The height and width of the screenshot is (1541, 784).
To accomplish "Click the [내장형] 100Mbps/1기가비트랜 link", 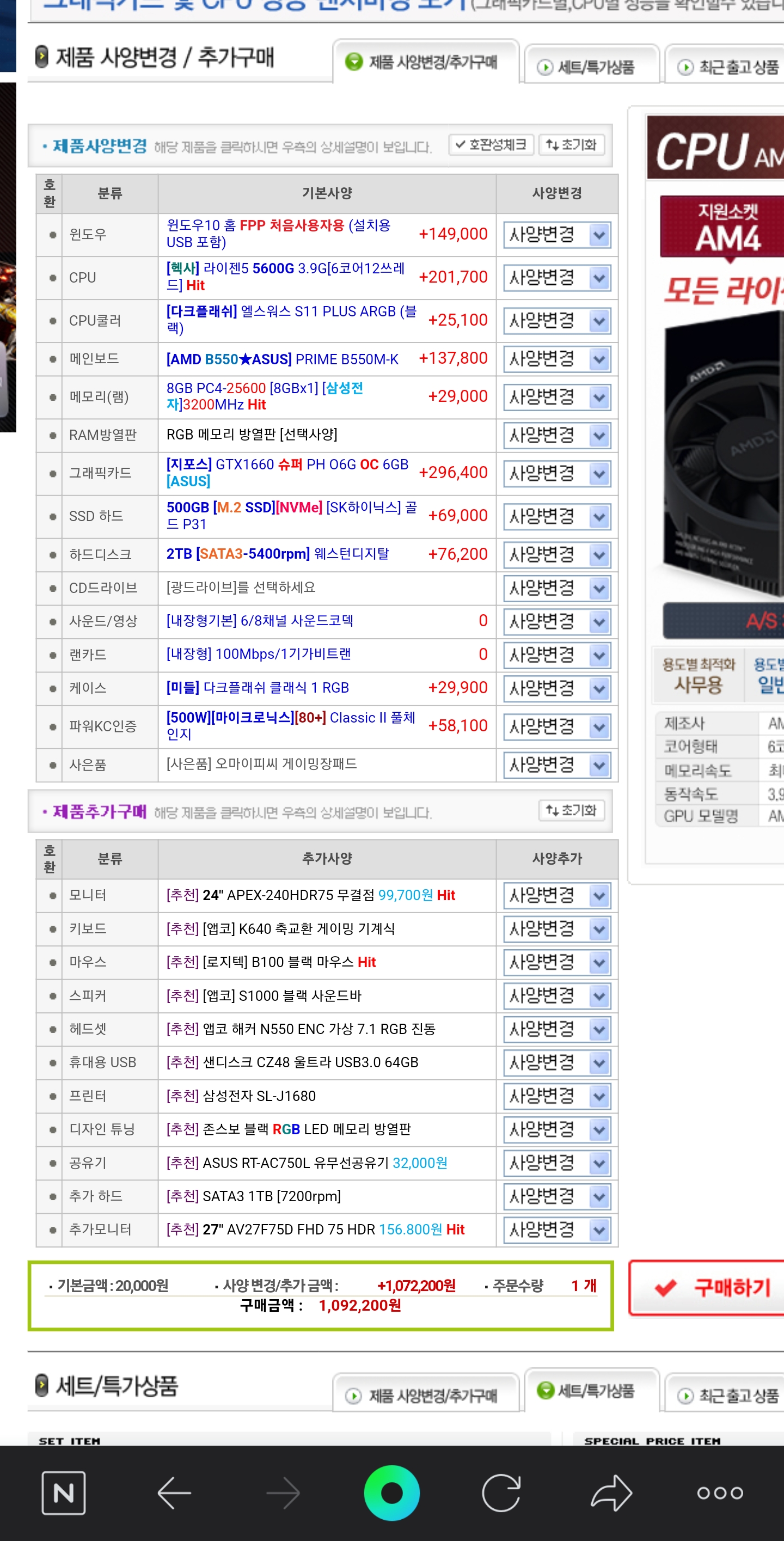I will point(259,655).
